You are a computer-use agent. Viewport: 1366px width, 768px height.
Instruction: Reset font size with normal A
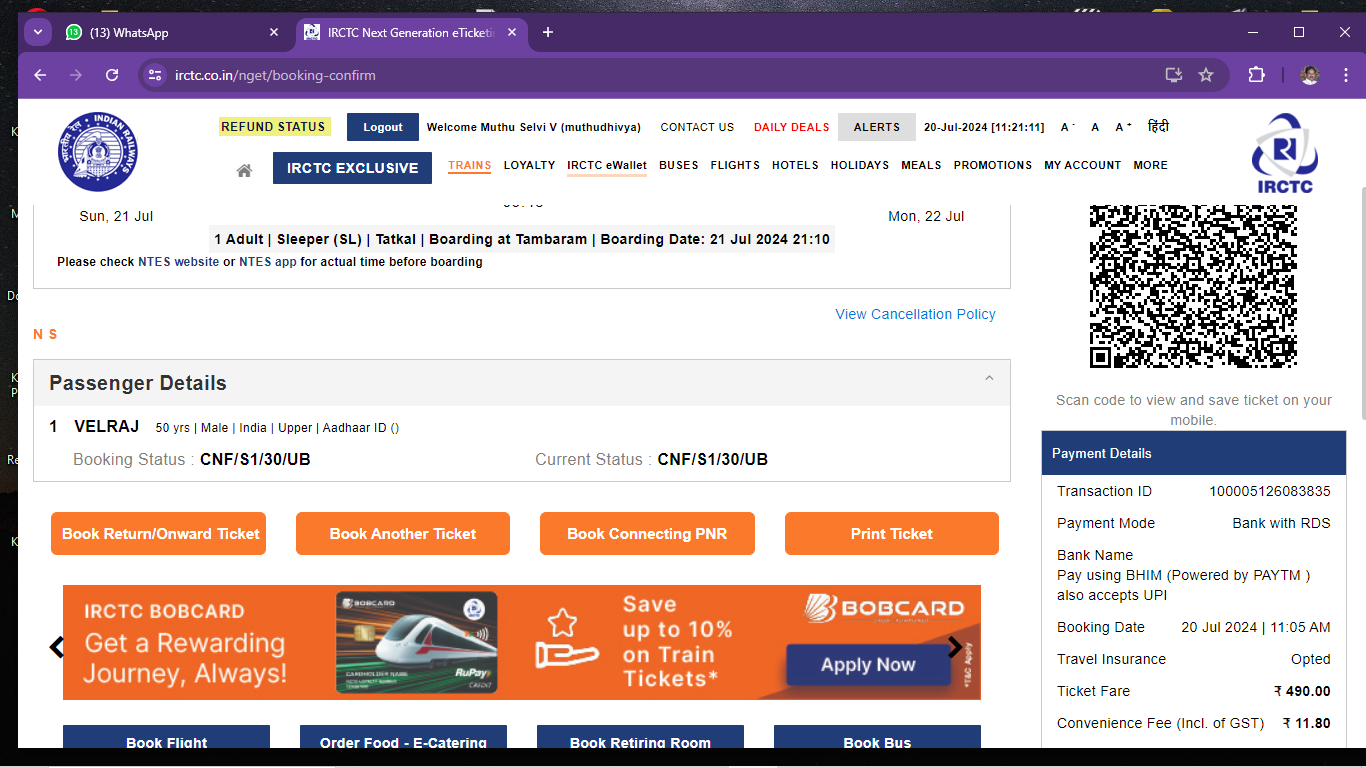point(1095,127)
